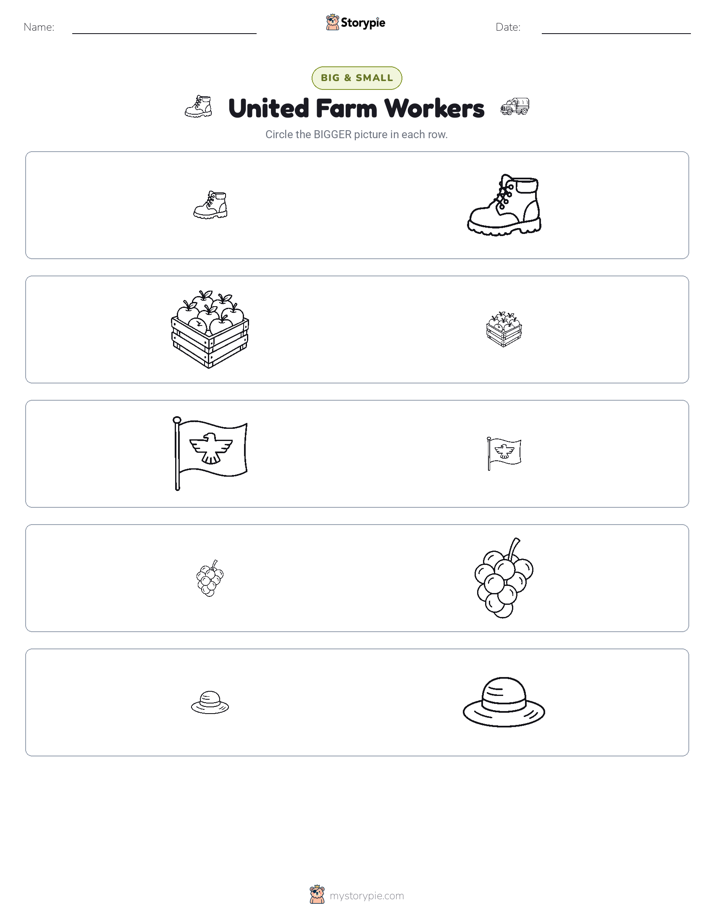Select the large apple crate picture
Image resolution: width=714 pixels, height=924 pixels.
[x=210, y=329]
